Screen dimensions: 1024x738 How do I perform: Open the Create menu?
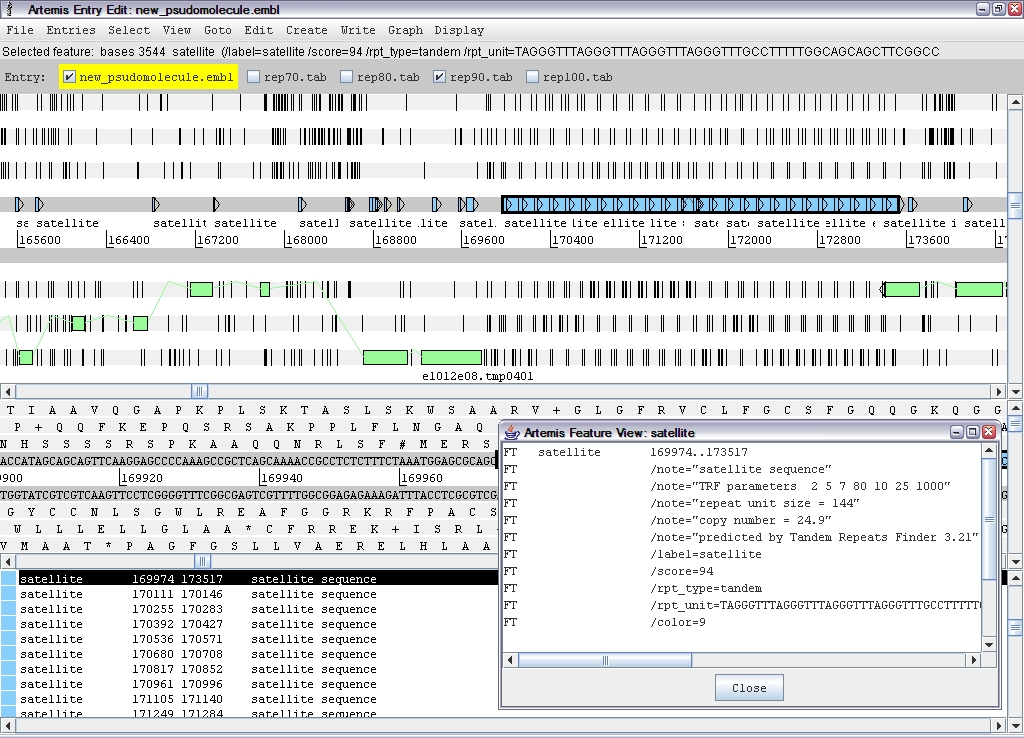[x=306, y=30]
